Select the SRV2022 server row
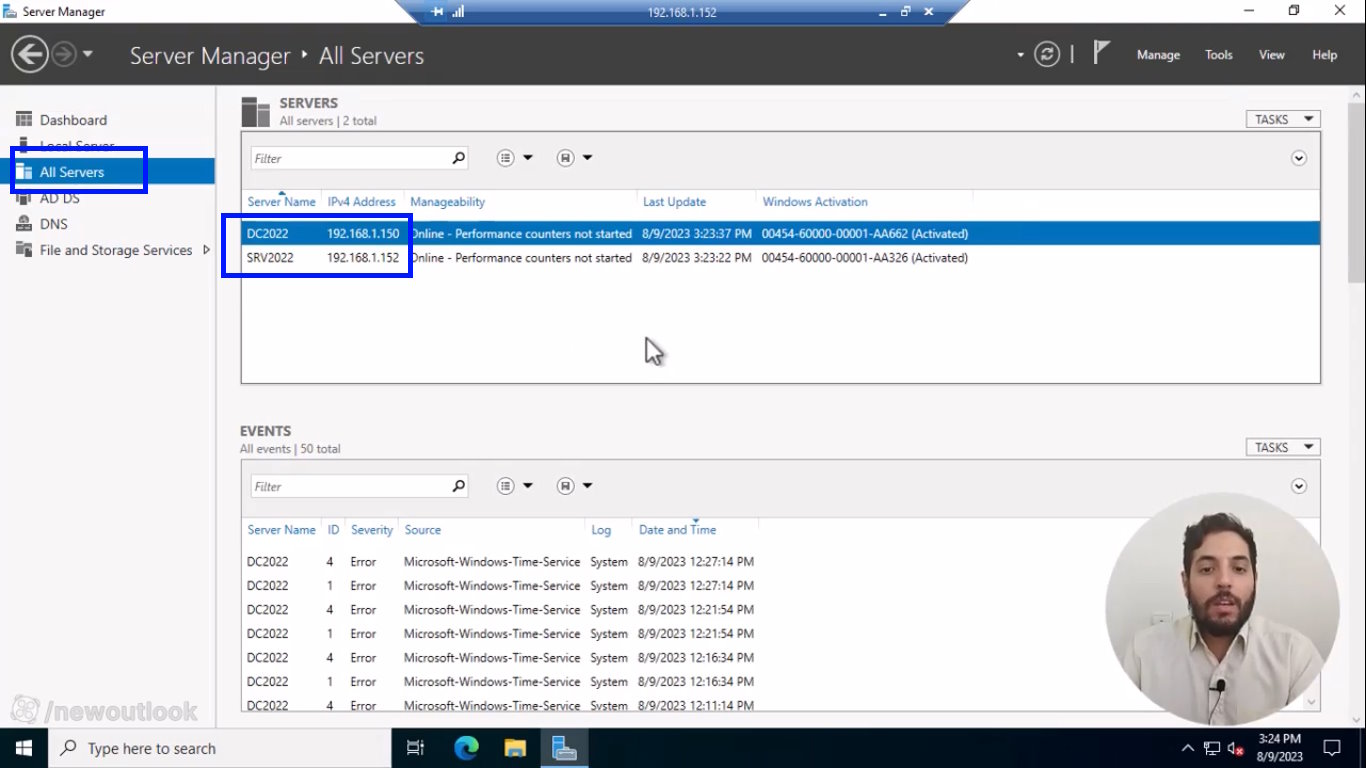The image size is (1366, 768). coord(781,257)
